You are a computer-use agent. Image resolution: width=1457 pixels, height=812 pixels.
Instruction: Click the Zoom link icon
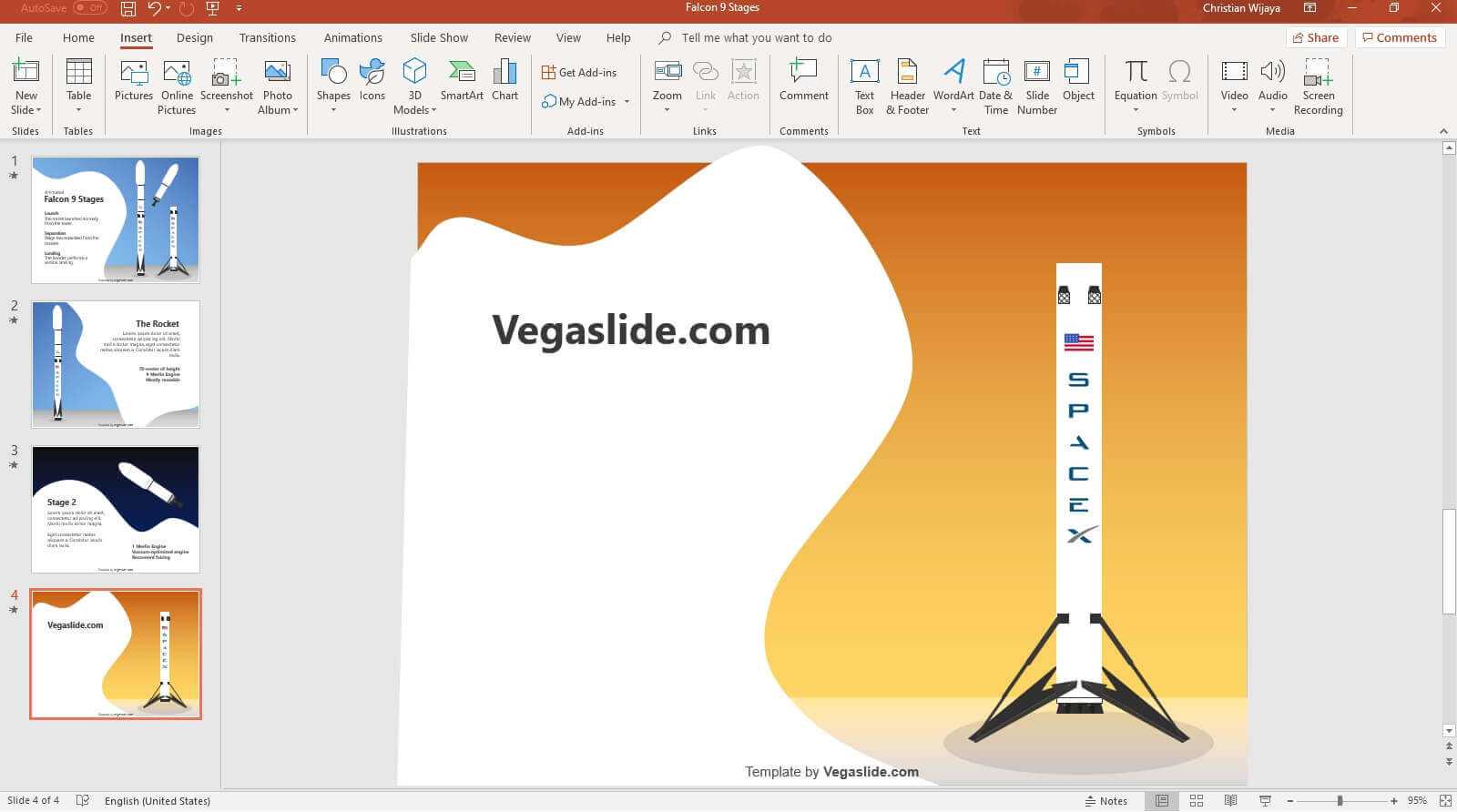pyautogui.click(x=667, y=72)
